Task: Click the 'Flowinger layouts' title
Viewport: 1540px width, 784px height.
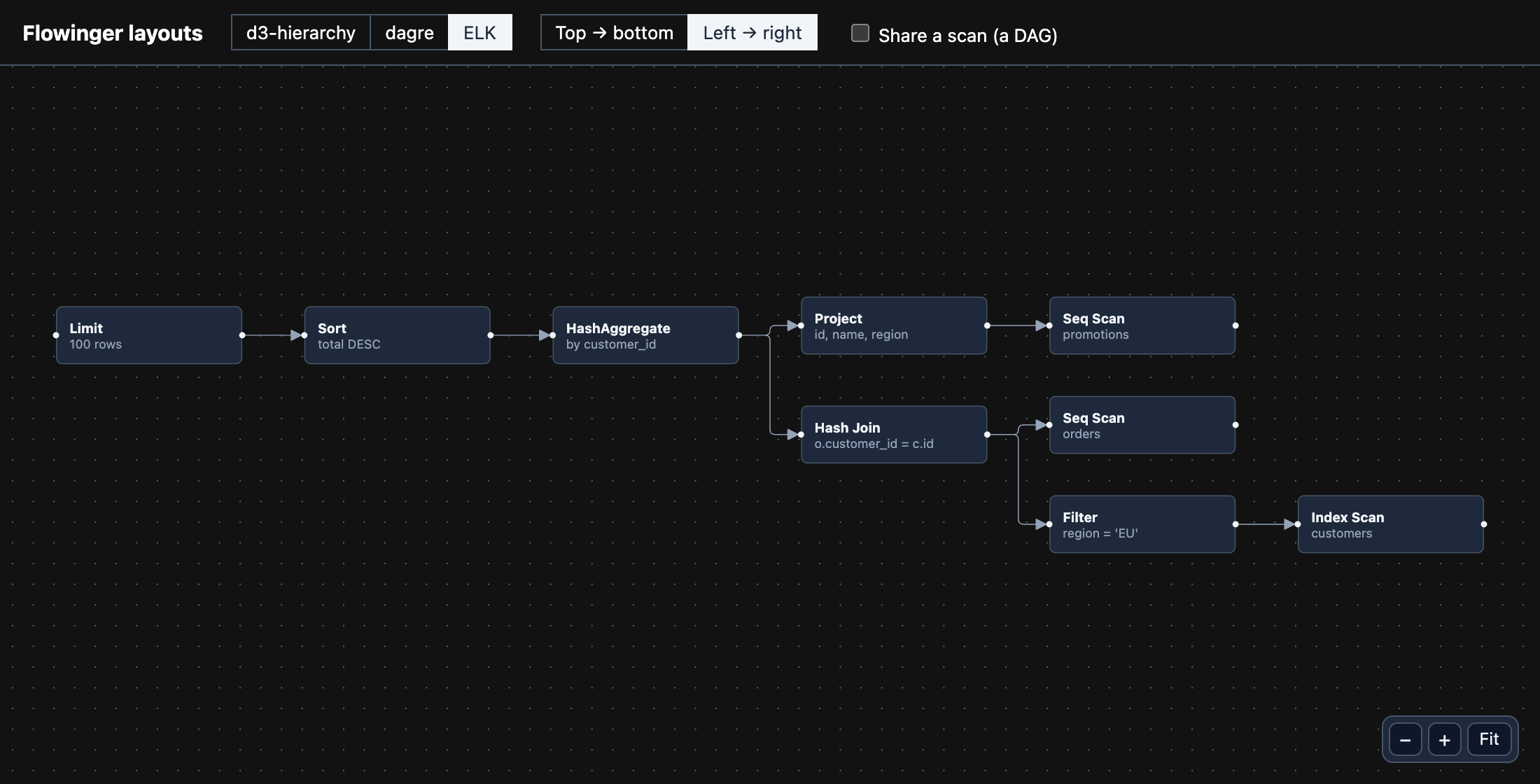Action: pos(113,33)
